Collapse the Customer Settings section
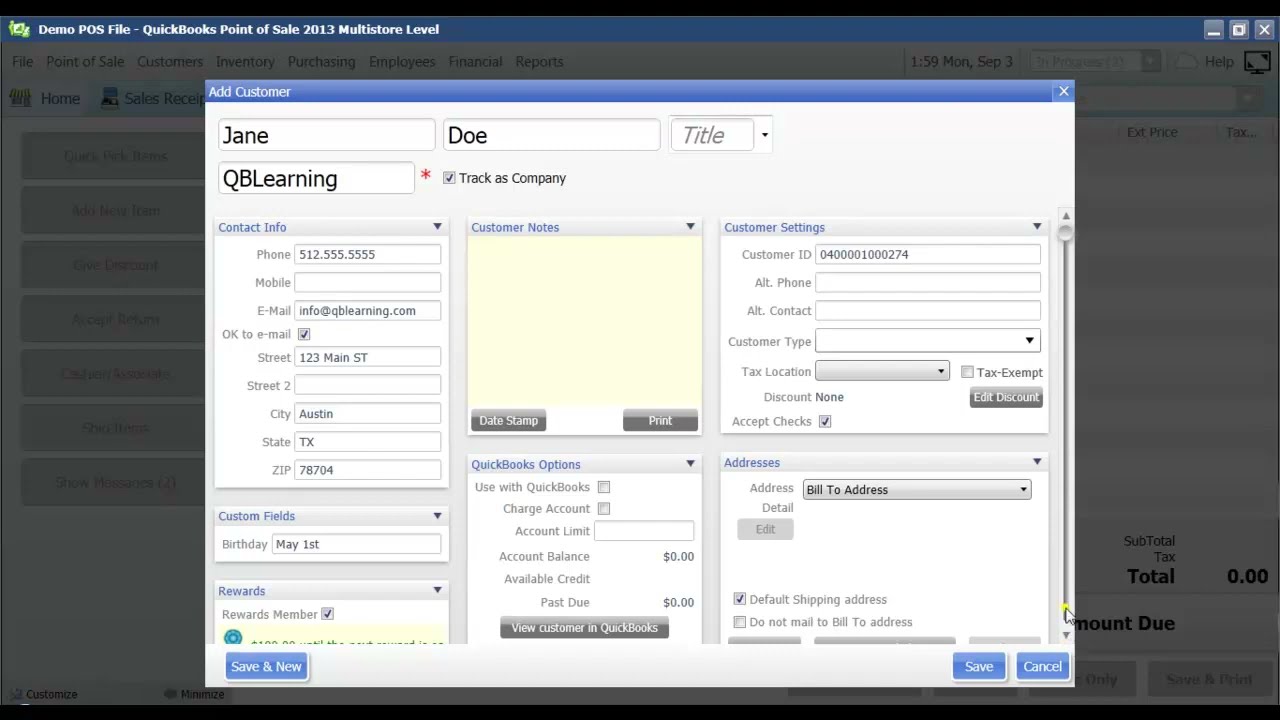Screen dimensions: 1280x720 1037,227
